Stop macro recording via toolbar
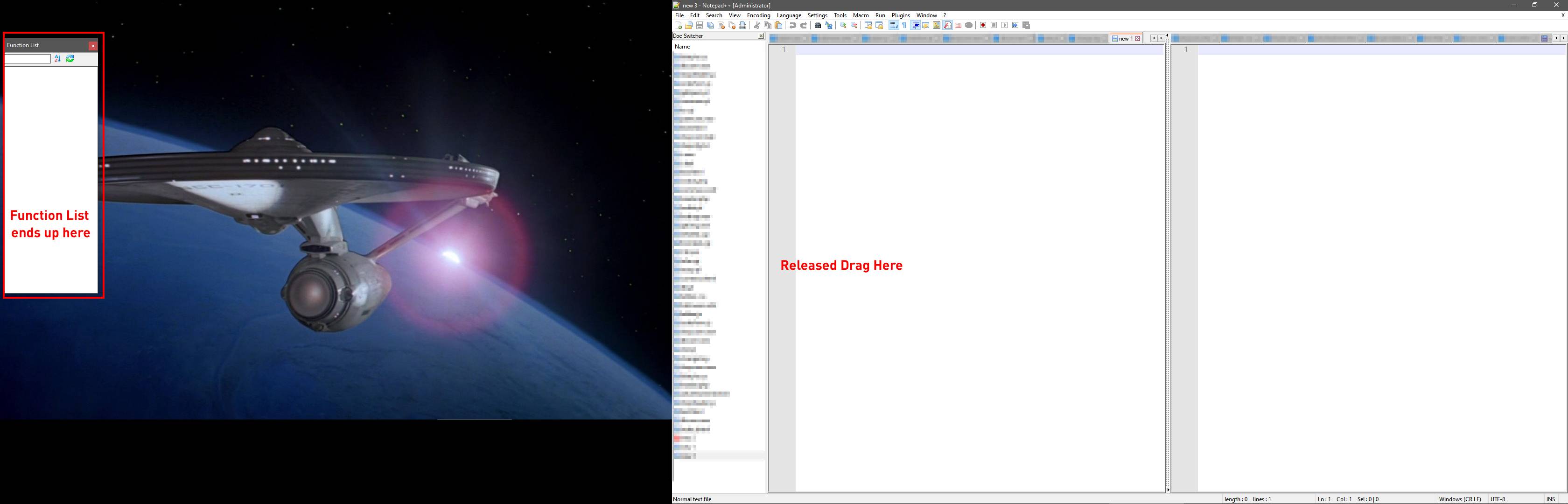This screenshot has width=1568, height=504. tap(994, 26)
